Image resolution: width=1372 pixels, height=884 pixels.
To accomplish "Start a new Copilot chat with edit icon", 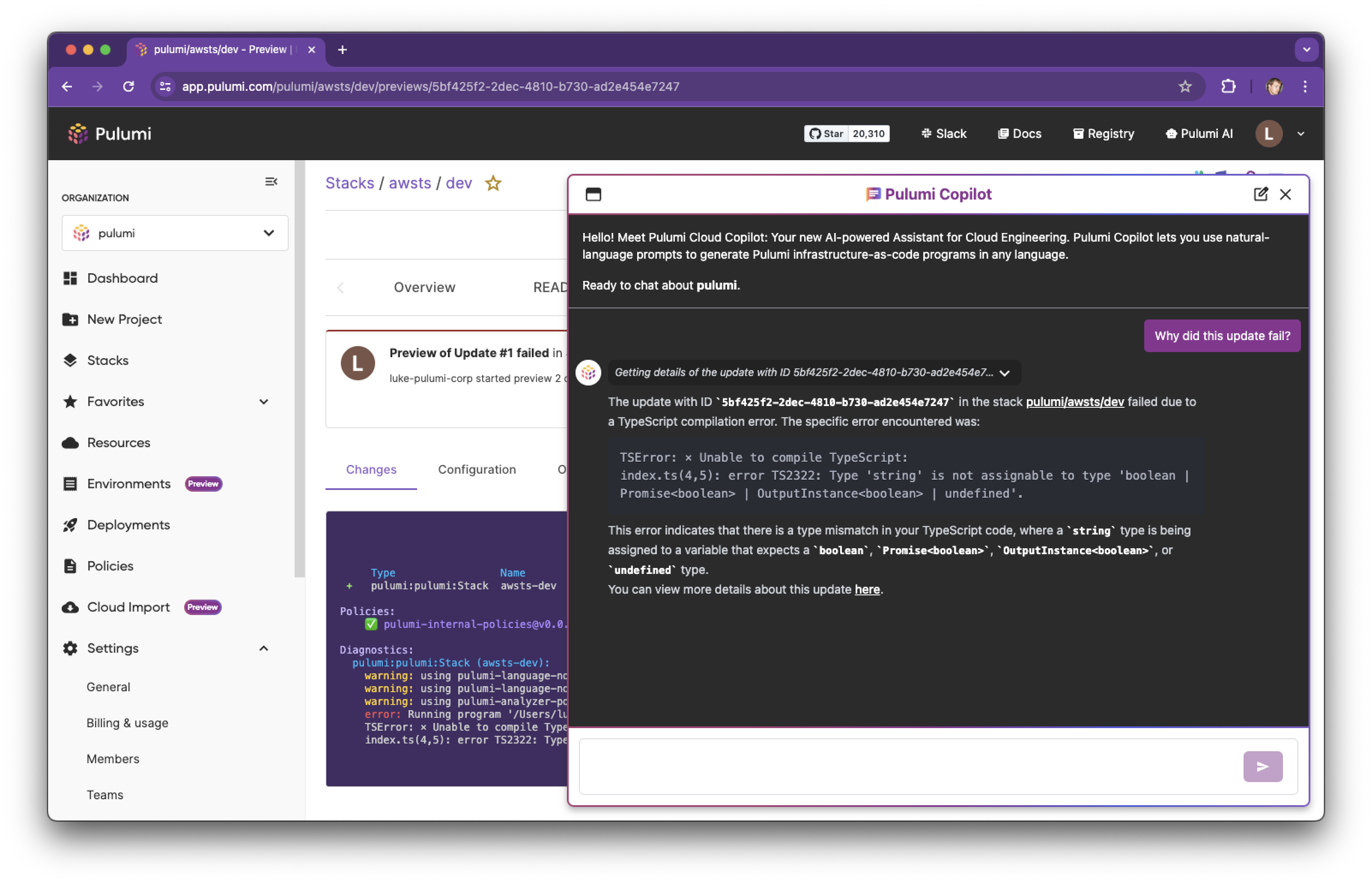I will point(1261,194).
